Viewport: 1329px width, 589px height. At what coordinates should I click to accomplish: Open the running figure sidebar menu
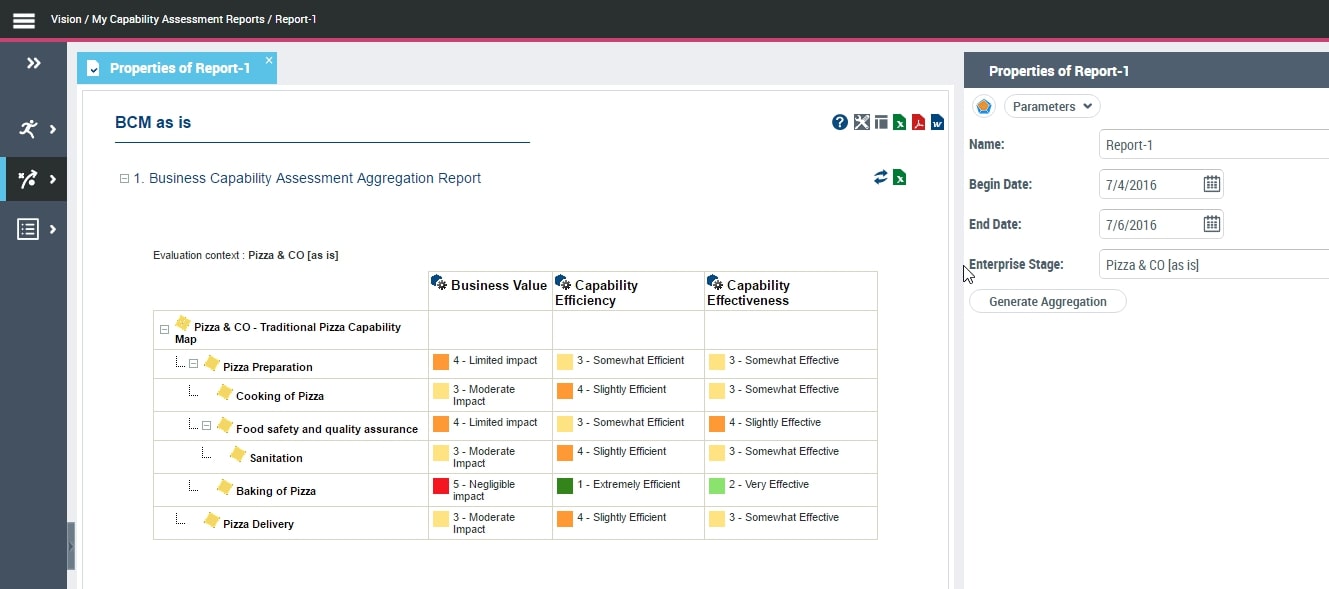34,129
